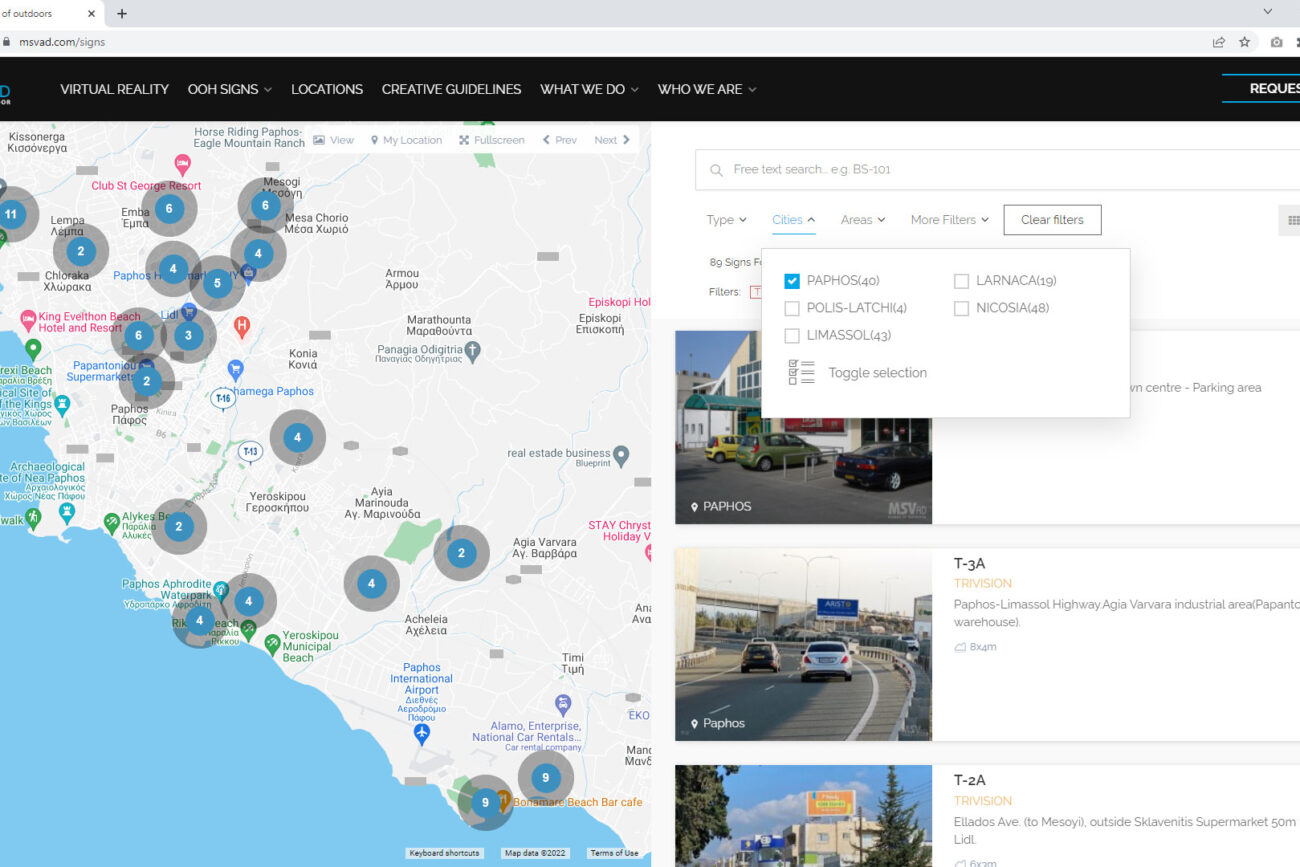
Task: Click the Toggle selection checklist icon
Action: point(801,373)
